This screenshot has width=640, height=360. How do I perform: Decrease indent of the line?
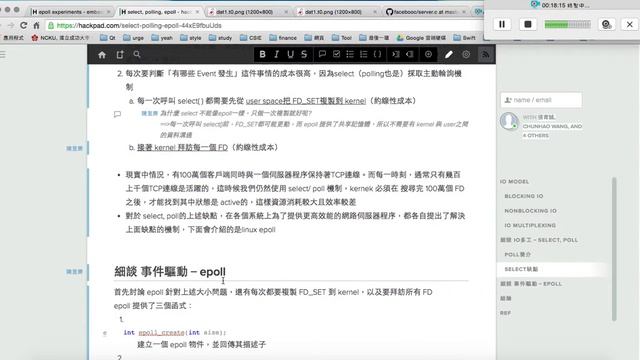tap(409, 54)
